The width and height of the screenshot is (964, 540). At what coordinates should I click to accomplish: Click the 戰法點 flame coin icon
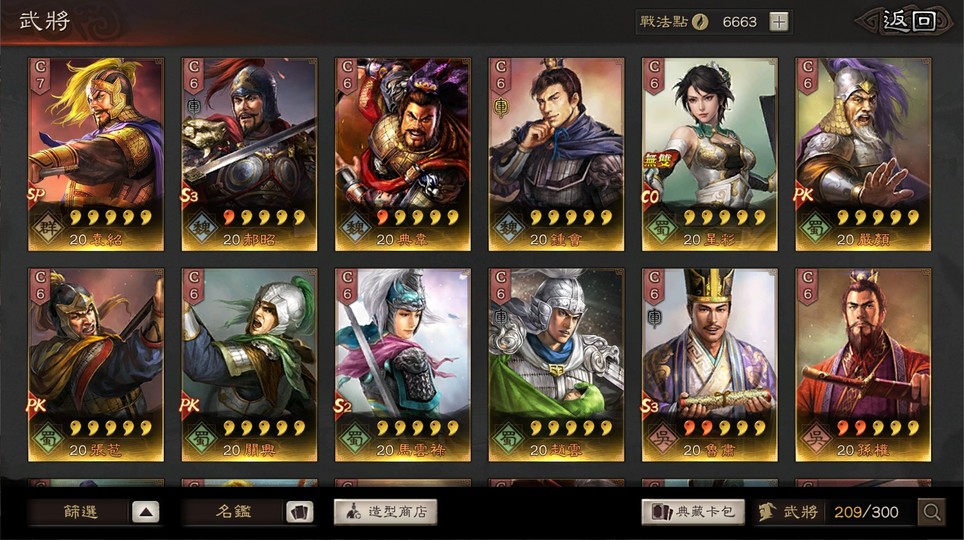700,22
